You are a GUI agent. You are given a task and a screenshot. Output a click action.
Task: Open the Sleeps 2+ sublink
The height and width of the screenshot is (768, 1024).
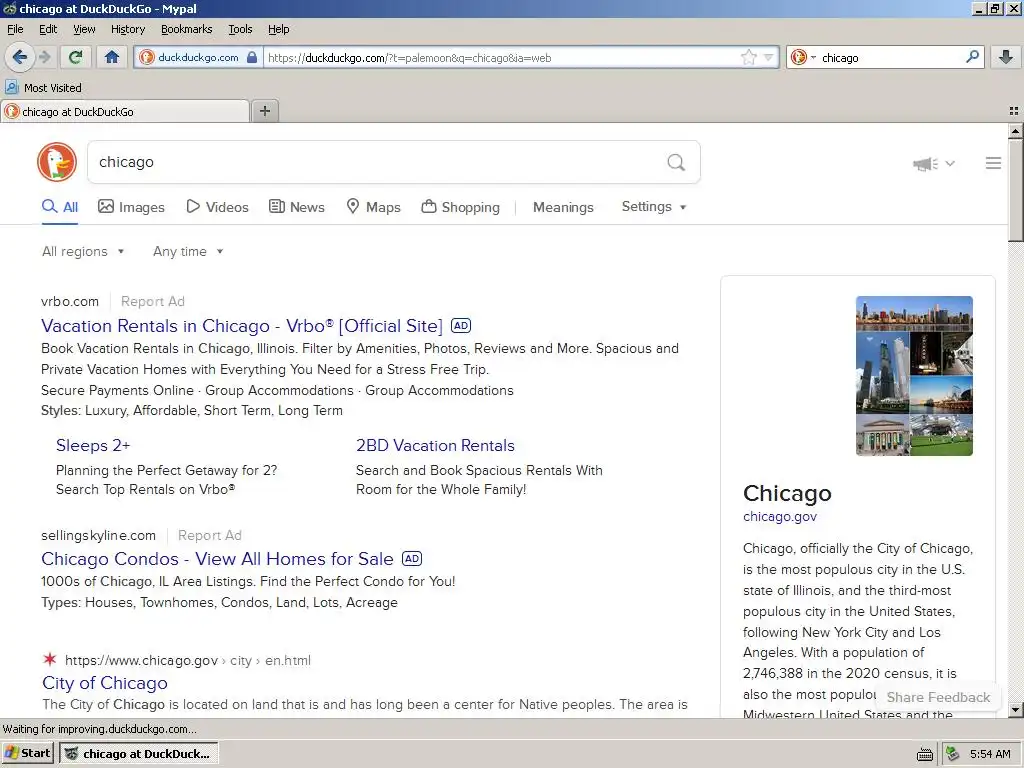click(93, 445)
